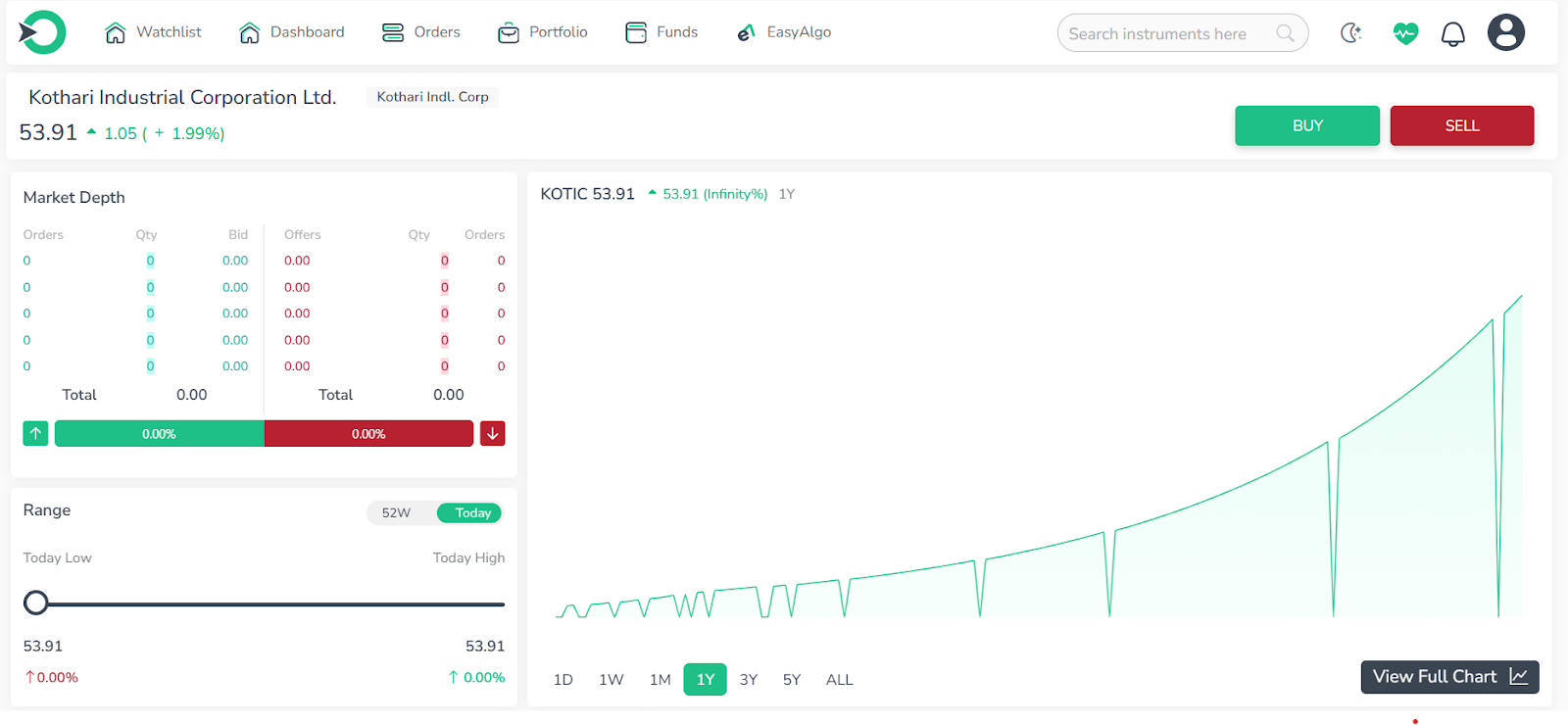Click the Portfolio briefcase icon
This screenshot has height=725, width=1568.
pyautogui.click(x=509, y=32)
